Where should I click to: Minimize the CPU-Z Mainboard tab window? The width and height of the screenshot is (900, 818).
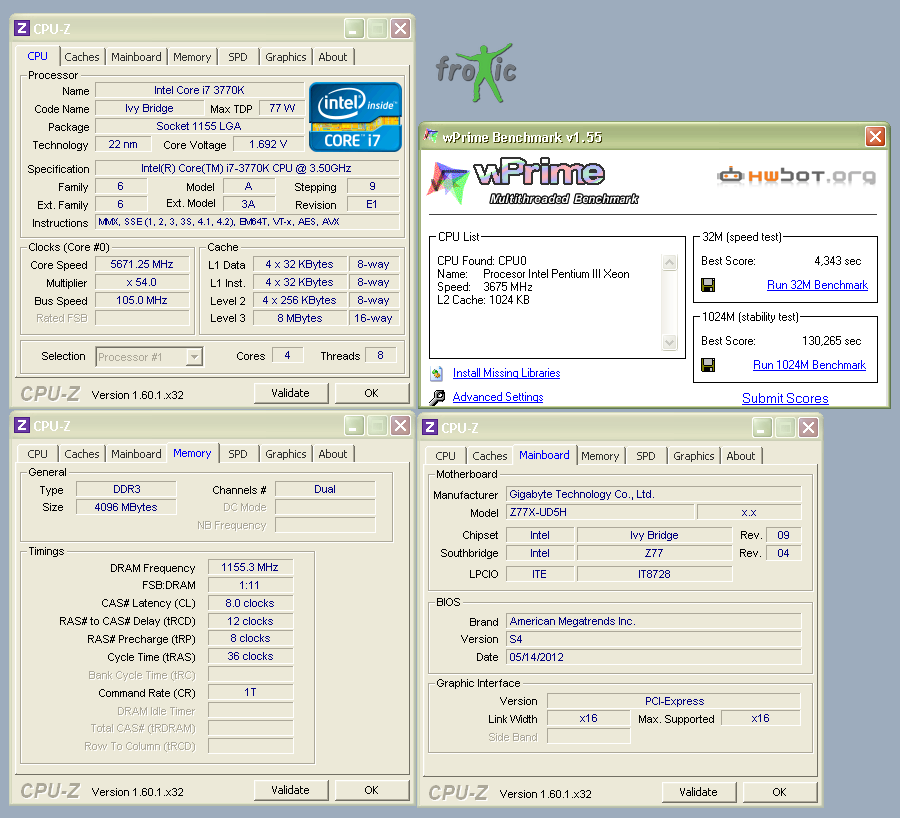[762, 427]
